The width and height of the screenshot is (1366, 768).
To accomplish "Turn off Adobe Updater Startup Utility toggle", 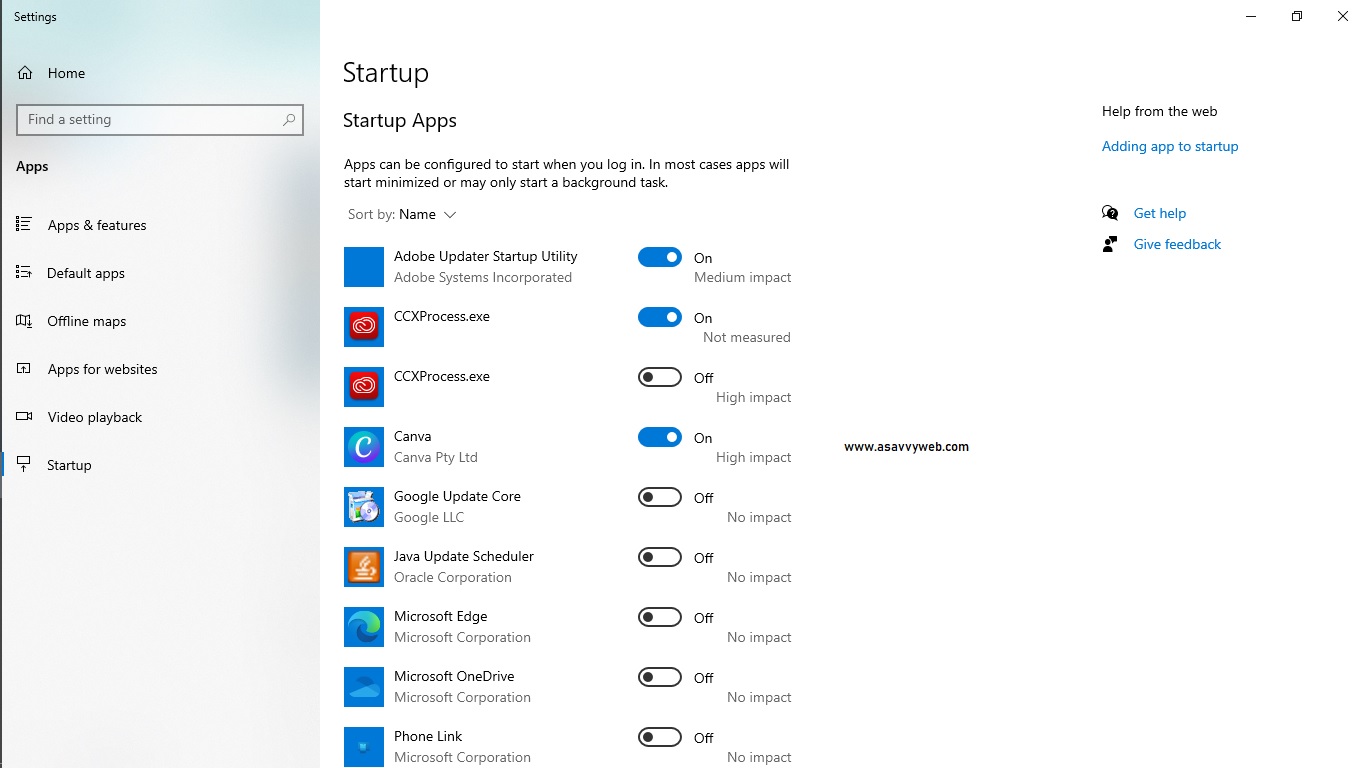I will click(x=660, y=257).
